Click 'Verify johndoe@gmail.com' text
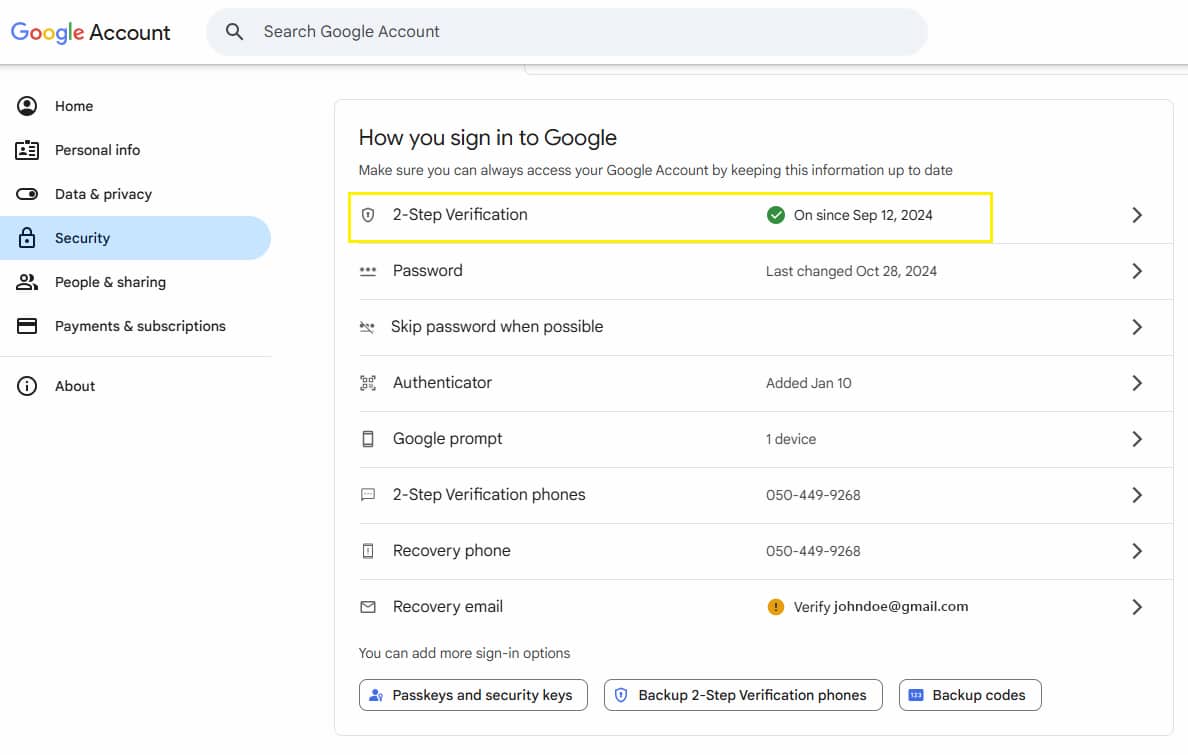 [x=880, y=606]
